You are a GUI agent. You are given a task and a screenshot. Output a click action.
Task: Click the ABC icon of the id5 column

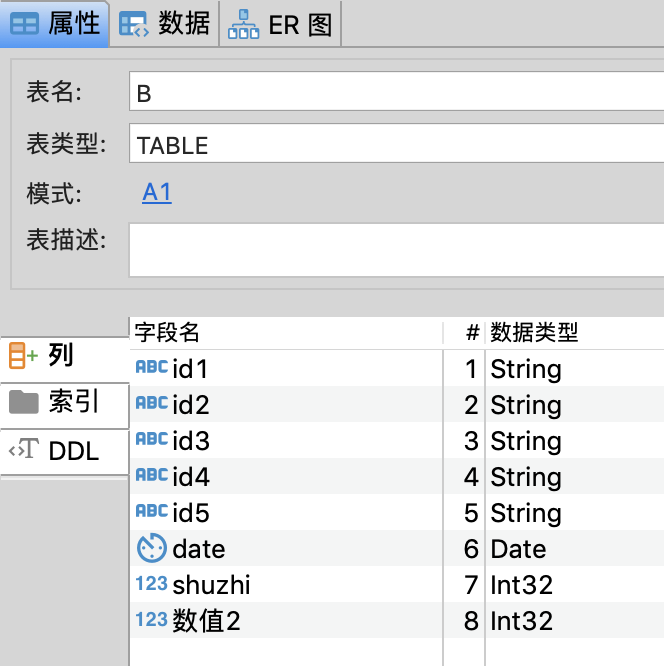click(151, 512)
